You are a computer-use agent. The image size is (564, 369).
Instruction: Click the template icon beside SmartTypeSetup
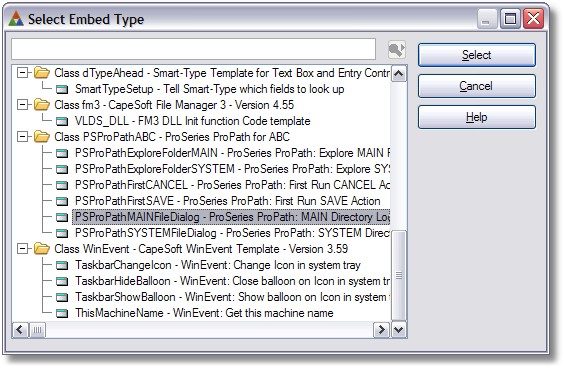coord(62,89)
